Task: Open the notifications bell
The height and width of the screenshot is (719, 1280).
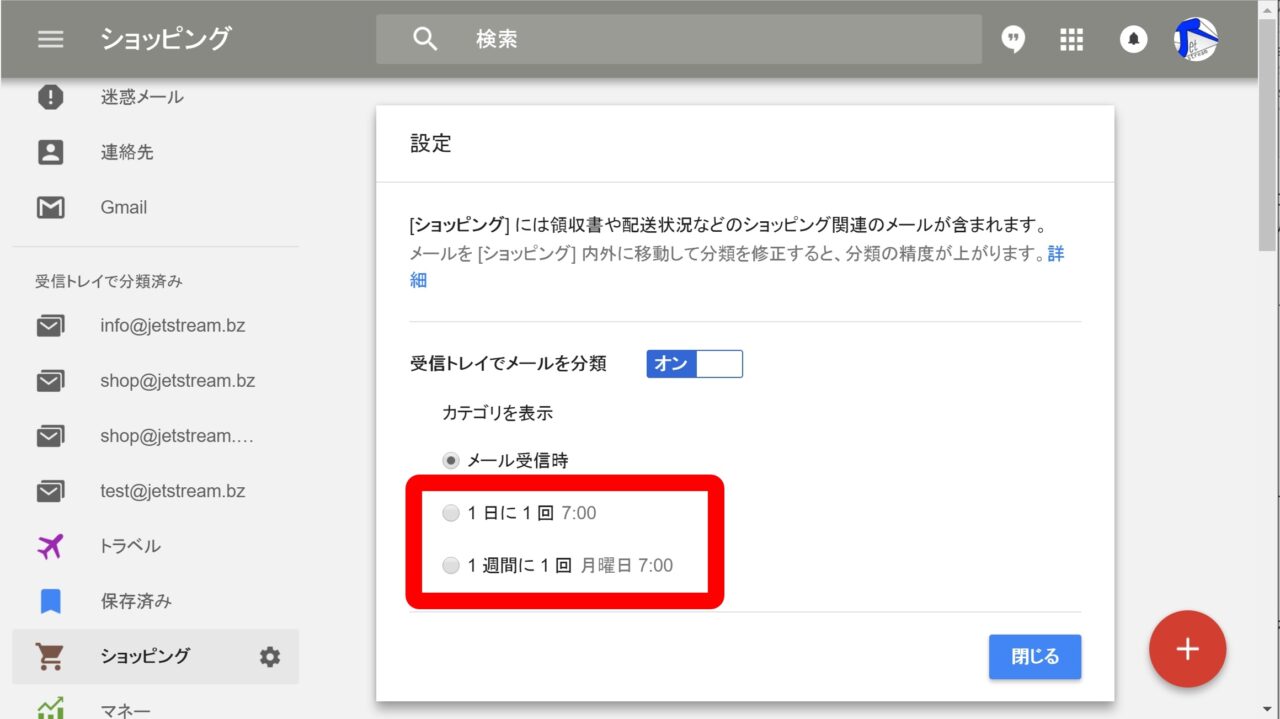Action: pos(1133,39)
